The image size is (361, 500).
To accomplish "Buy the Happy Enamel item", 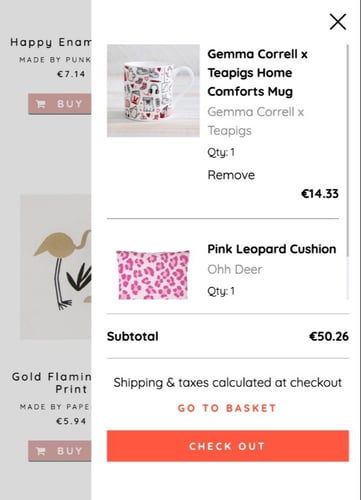I will click(x=60, y=104).
